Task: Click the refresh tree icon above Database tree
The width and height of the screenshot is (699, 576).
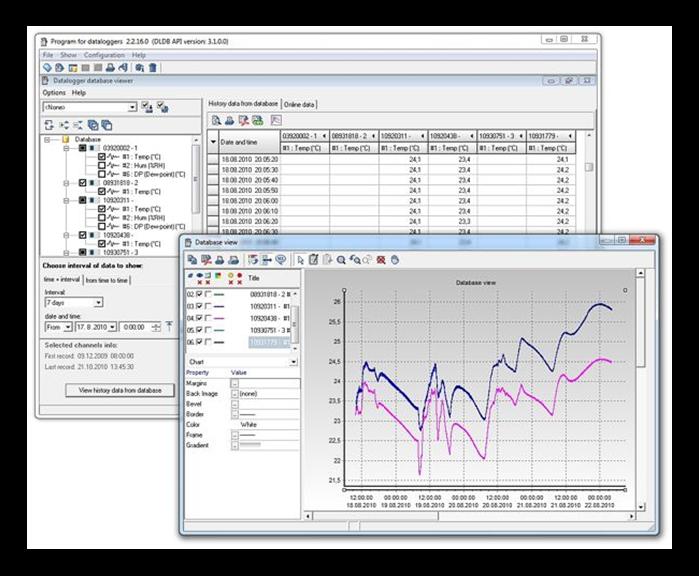Action: [x=49, y=125]
